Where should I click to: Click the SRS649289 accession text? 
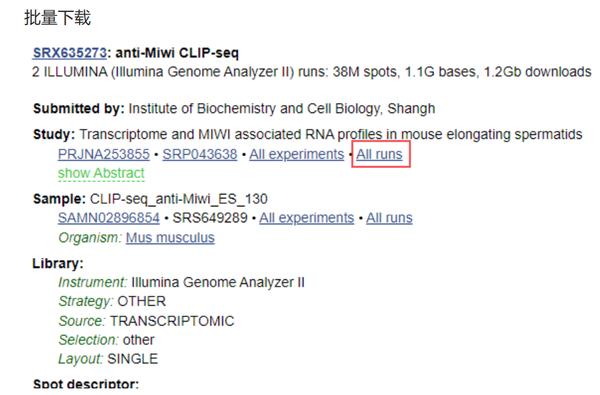click(x=210, y=218)
